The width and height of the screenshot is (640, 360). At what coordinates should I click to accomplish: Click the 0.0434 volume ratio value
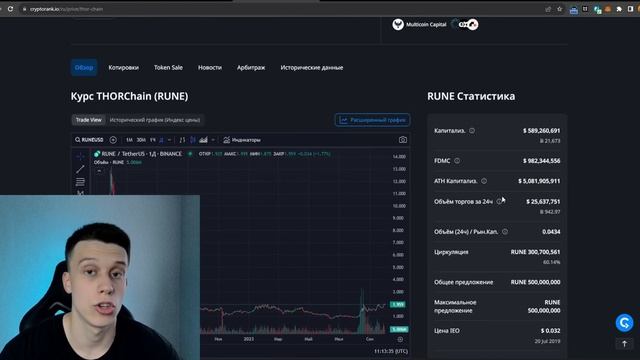551,232
